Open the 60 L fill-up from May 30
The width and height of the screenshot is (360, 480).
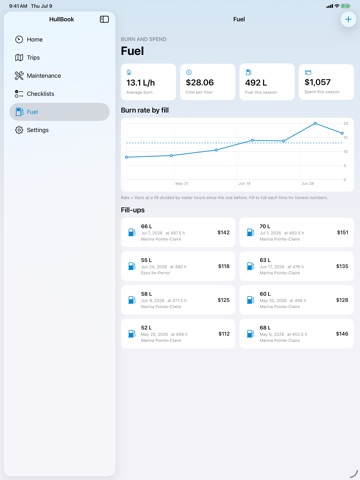tap(297, 300)
